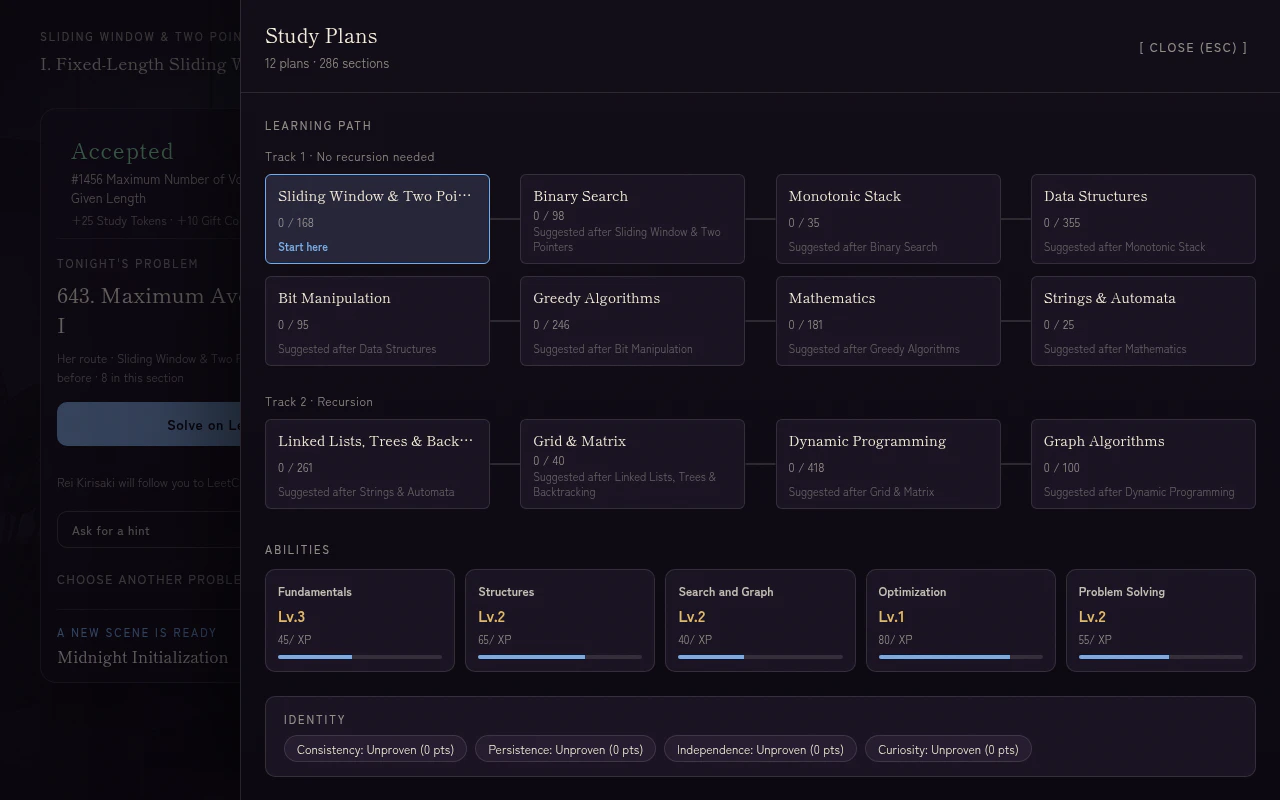
Task: Select the Mathematics study plan
Action: [x=888, y=321]
